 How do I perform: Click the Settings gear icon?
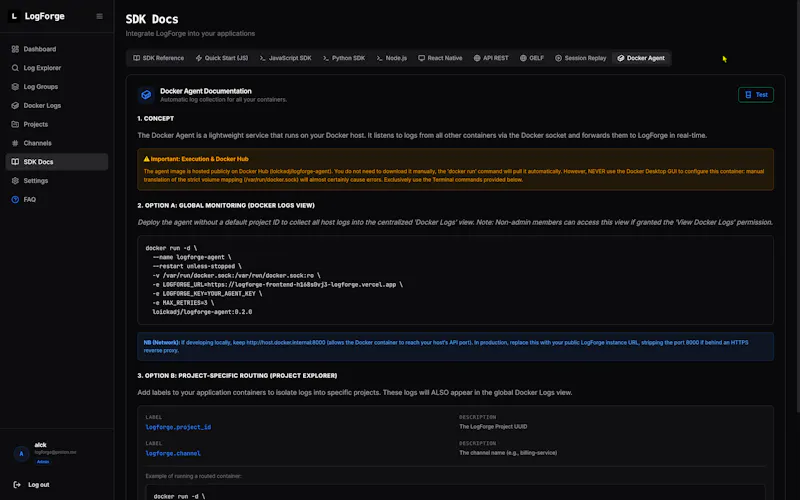[x=15, y=181]
